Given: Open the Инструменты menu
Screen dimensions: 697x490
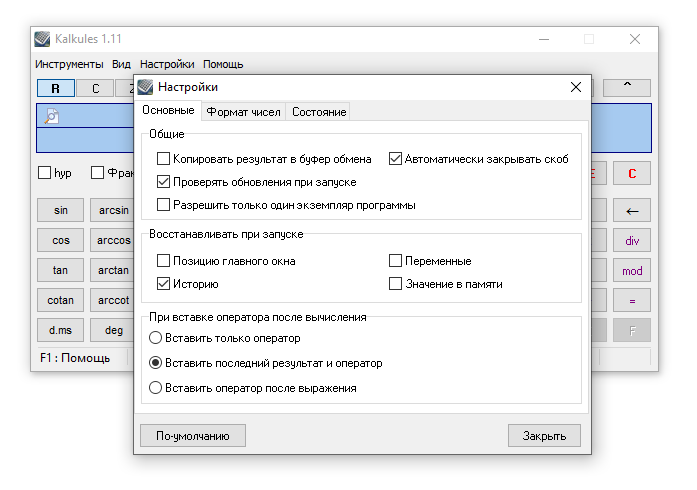Looking at the screenshot, I should pyautogui.click(x=69, y=64).
